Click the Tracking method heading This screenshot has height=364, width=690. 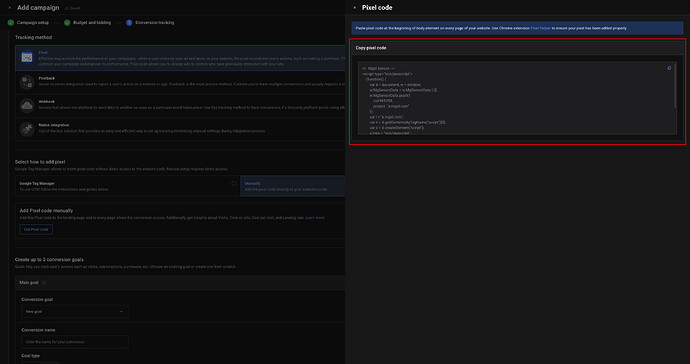pyautogui.click(x=33, y=37)
